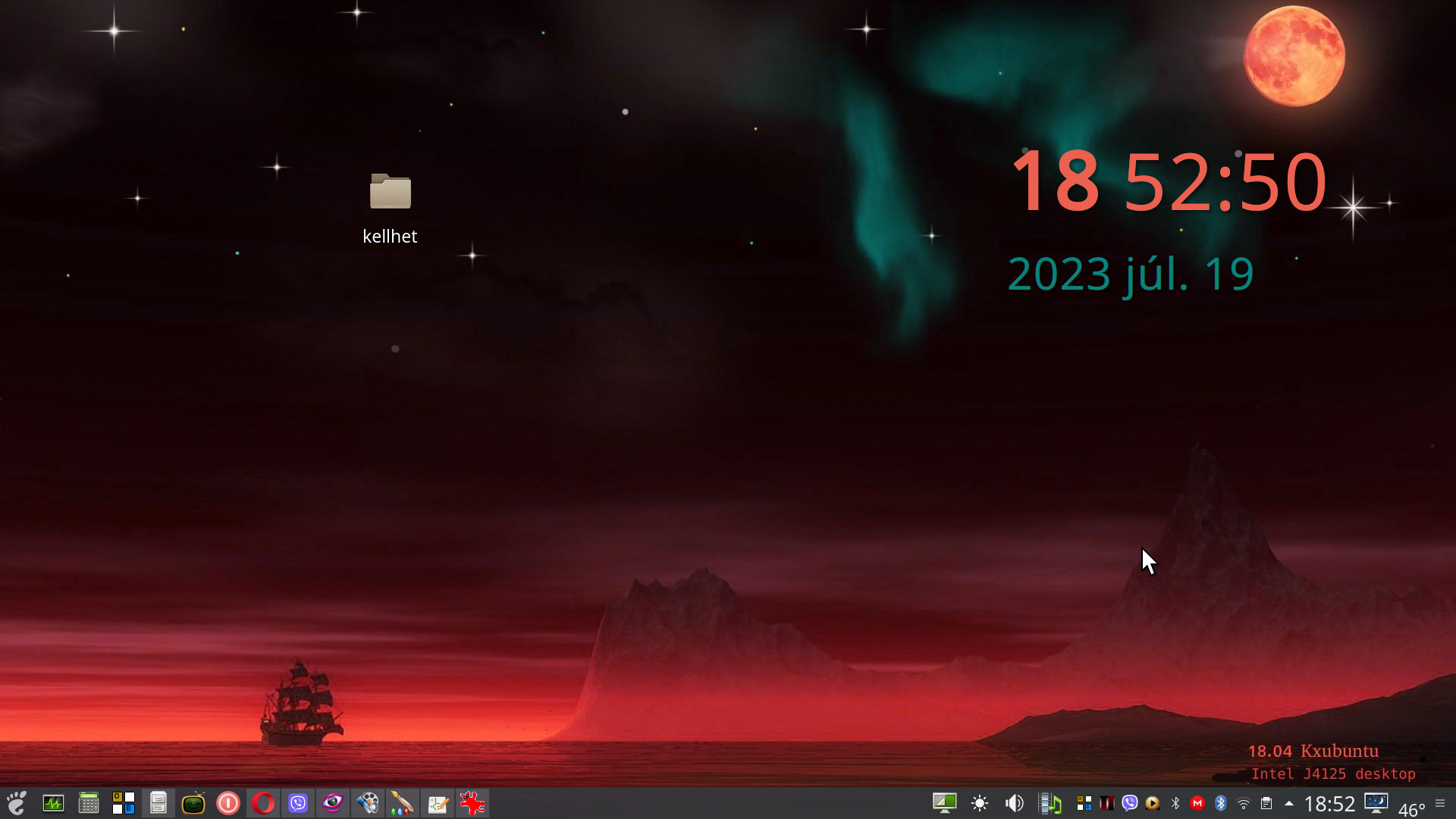
Task: Click the 46° temperature reading in panel
Action: point(1411,810)
